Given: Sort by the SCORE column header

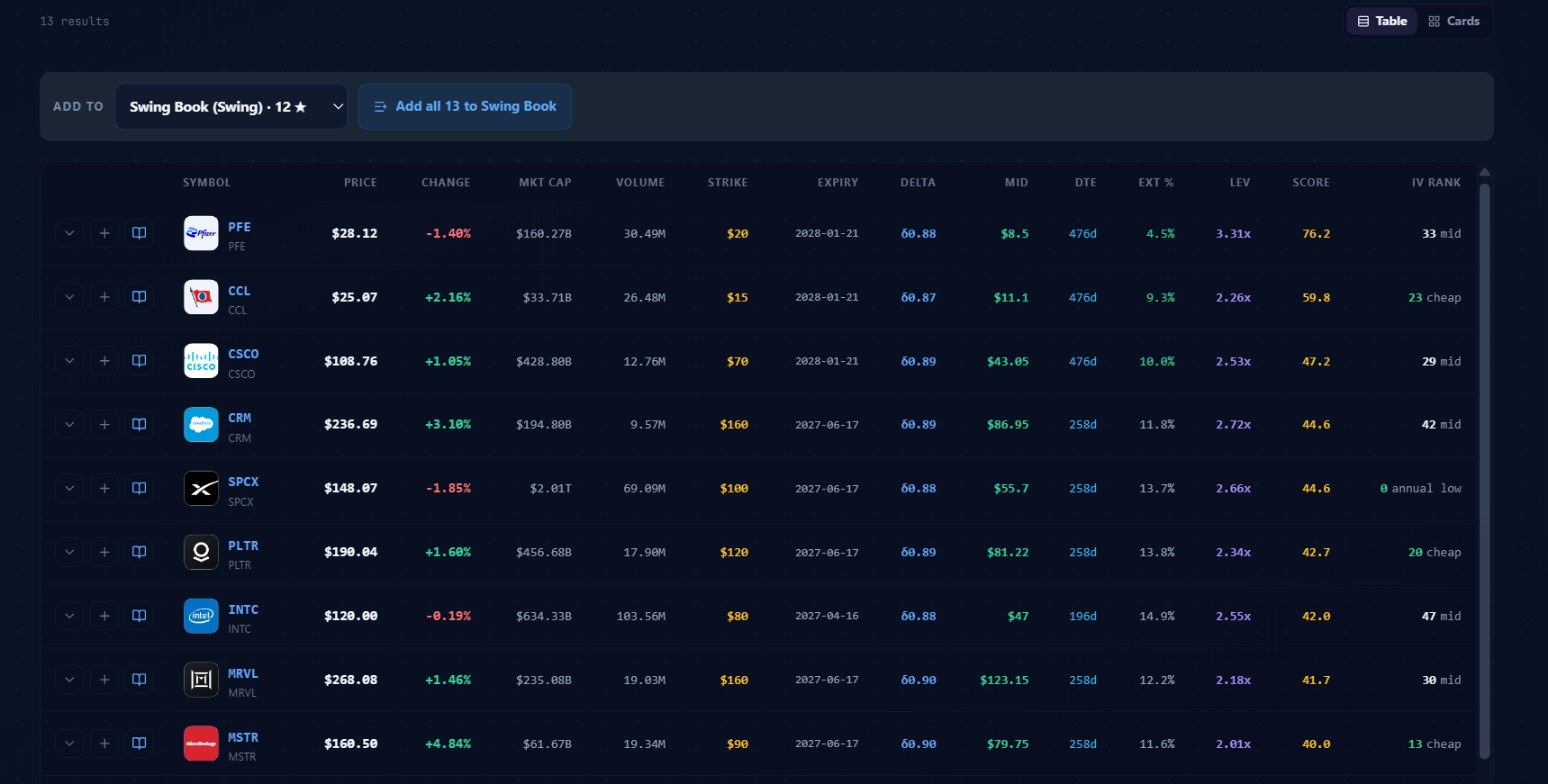Looking at the screenshot, I should (1311, 183).
